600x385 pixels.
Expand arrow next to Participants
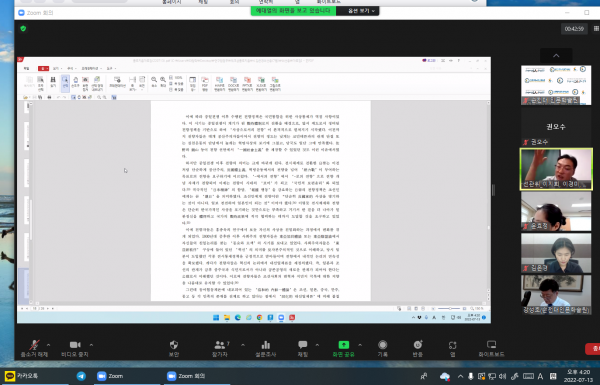click(x=243, y=345)
